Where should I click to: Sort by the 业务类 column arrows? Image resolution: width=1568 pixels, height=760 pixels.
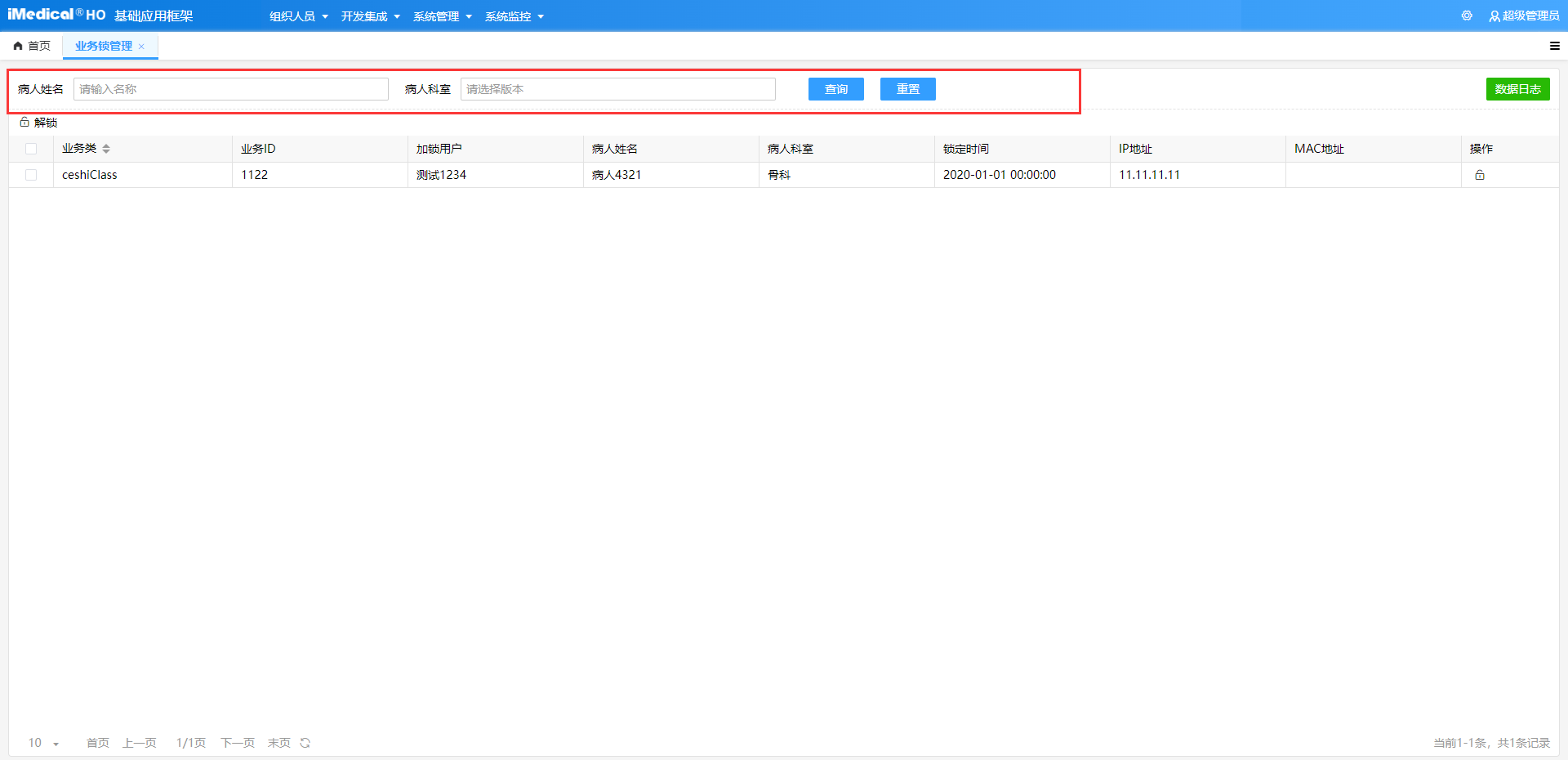click(106, 149)
